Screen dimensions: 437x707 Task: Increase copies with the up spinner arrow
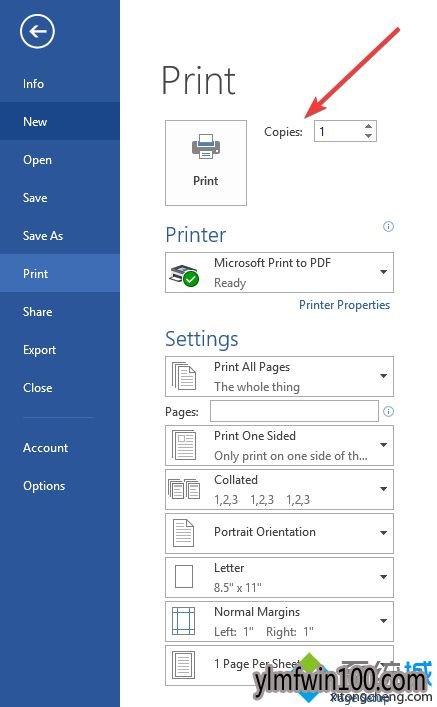tap(368, 127)
